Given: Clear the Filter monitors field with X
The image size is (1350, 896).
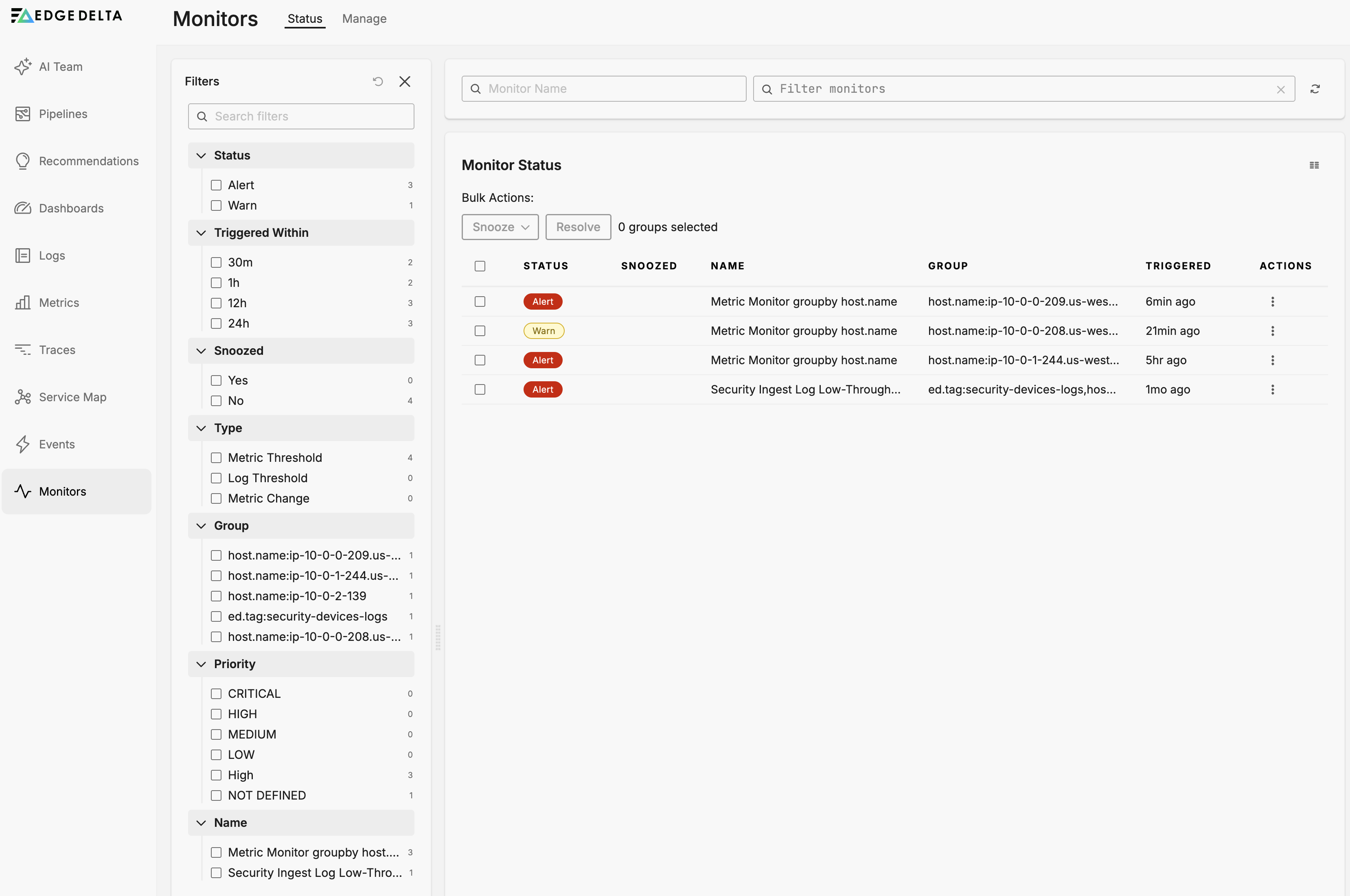Looking at the screenshot, I should tap(1280, 89).
